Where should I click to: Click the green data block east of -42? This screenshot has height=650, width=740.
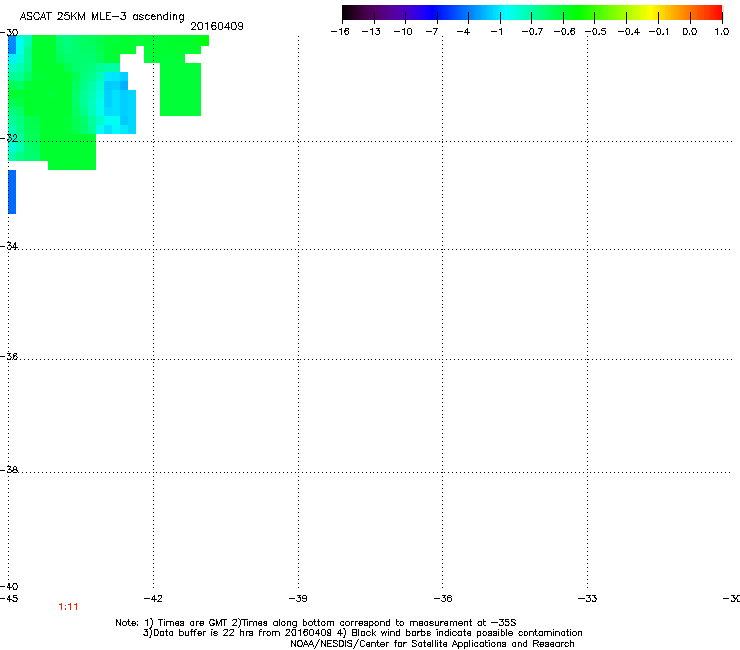point(181,89)
